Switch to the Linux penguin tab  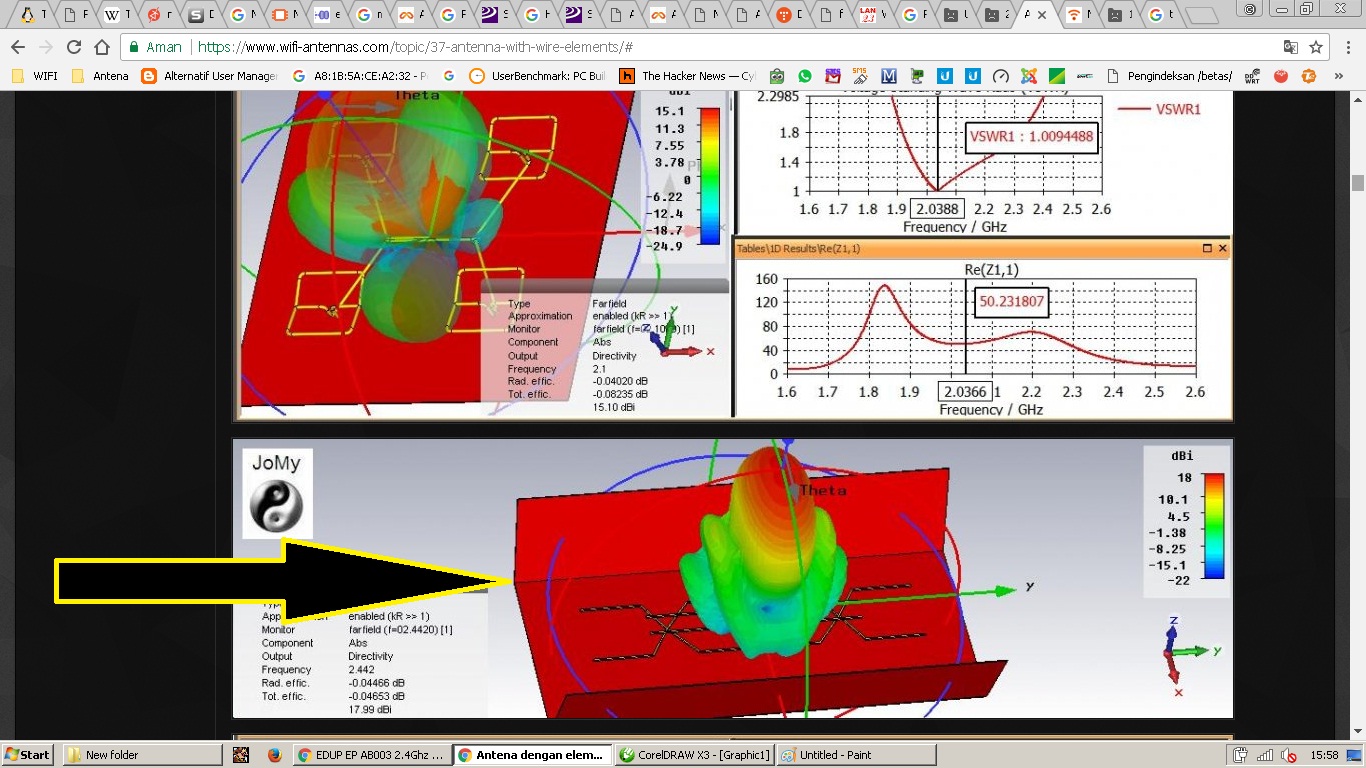(33, 15)
